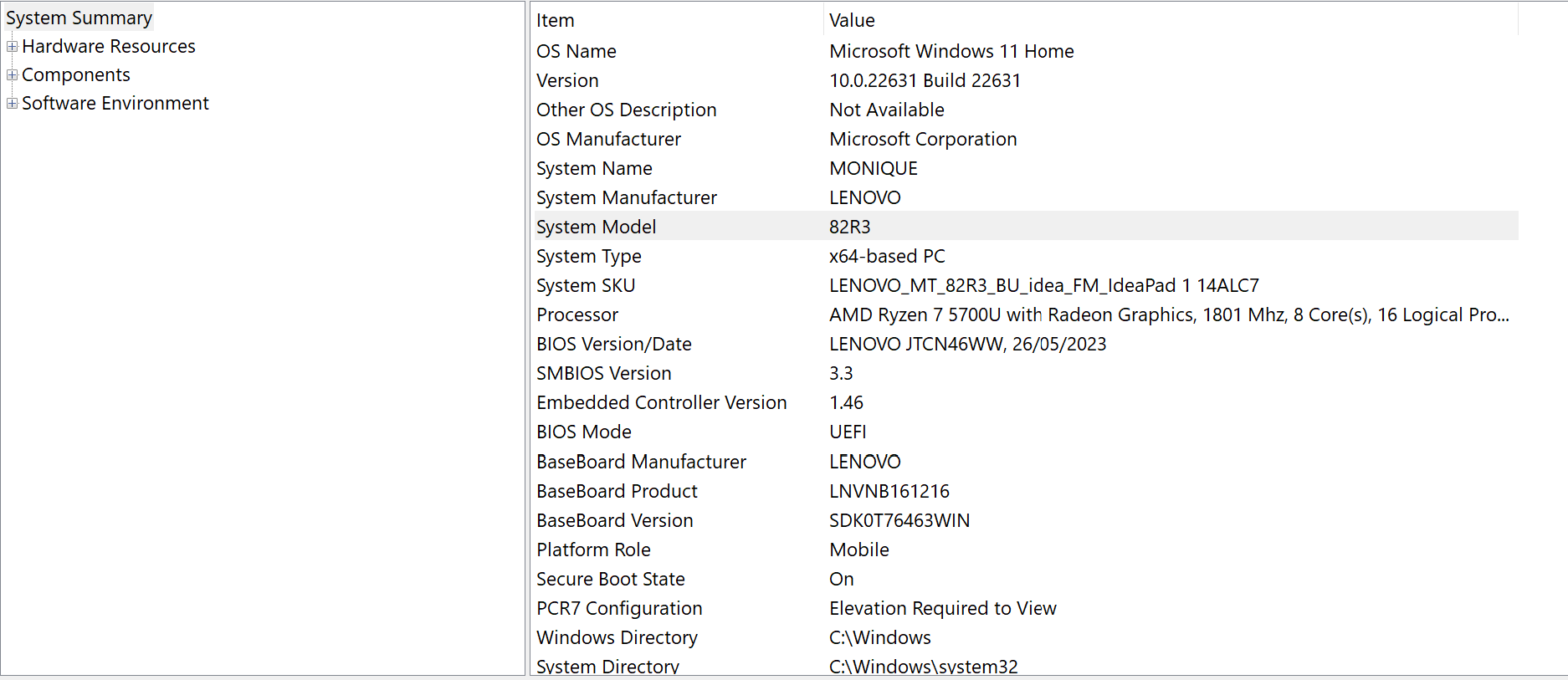Viewport: 1568px width, 680px height.
Task: Click the Value column header
Action: (x=852, y=20)
